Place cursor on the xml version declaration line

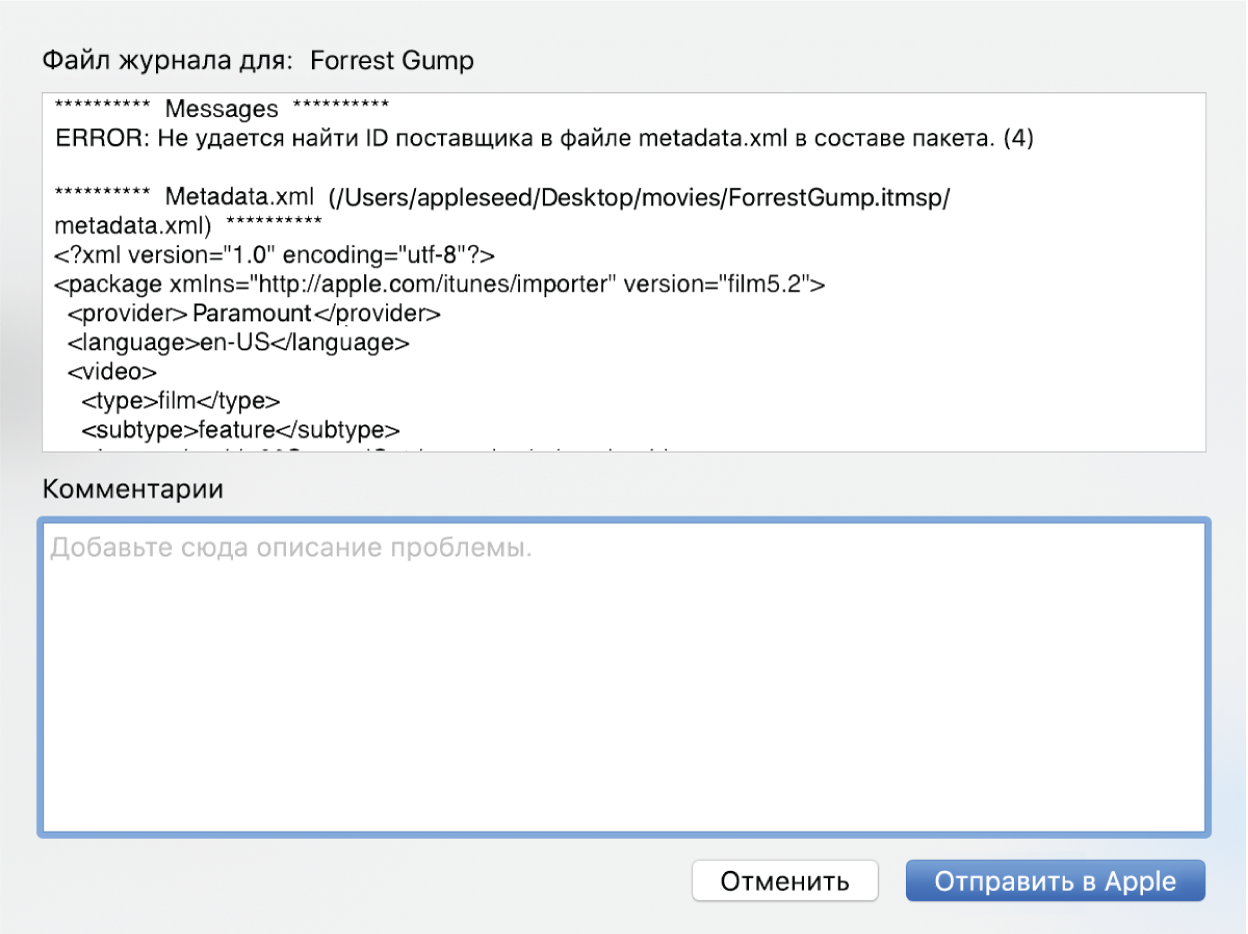click(274, 254)
